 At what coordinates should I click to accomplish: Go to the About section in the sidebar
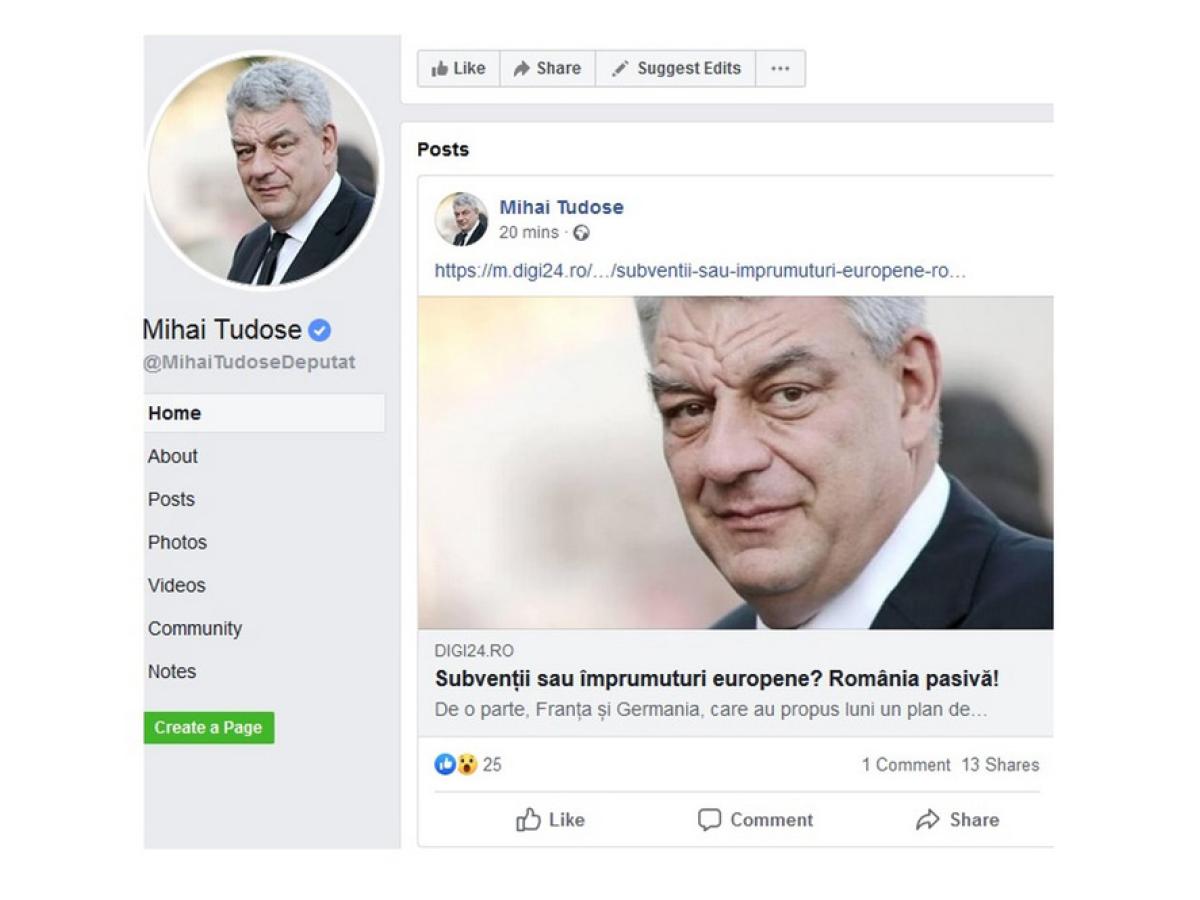tap(173, 456)
